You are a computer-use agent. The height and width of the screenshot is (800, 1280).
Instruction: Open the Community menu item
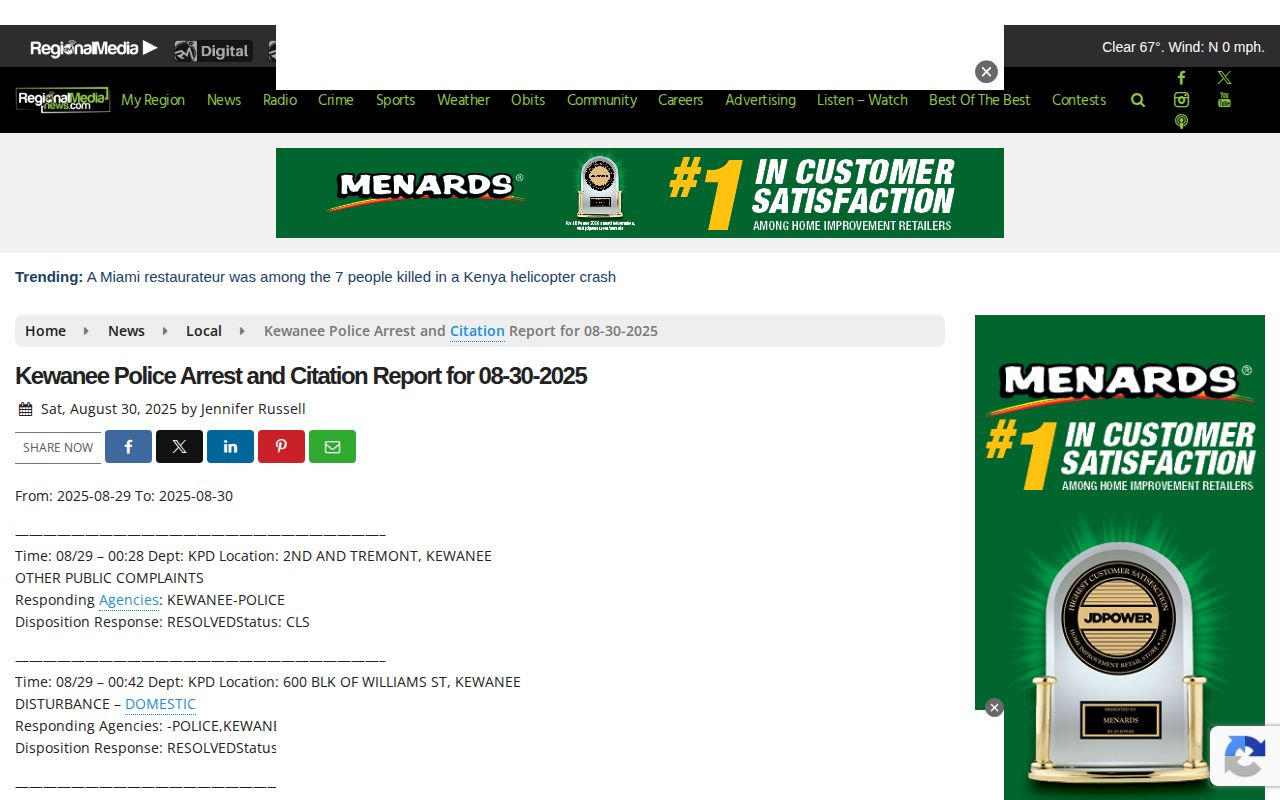[x=602, y=100]
